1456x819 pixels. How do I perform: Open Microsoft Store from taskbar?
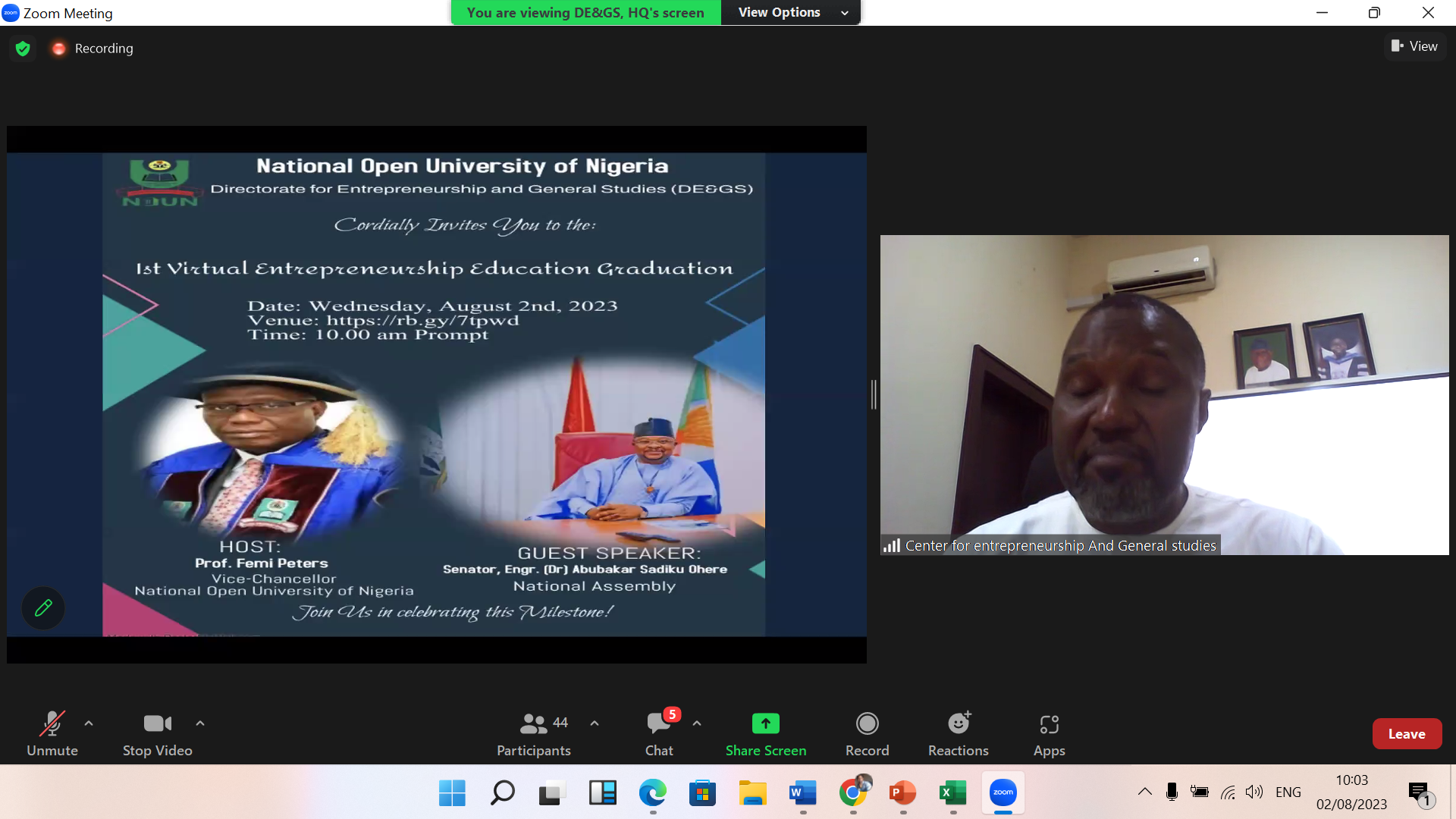(702, 793)
